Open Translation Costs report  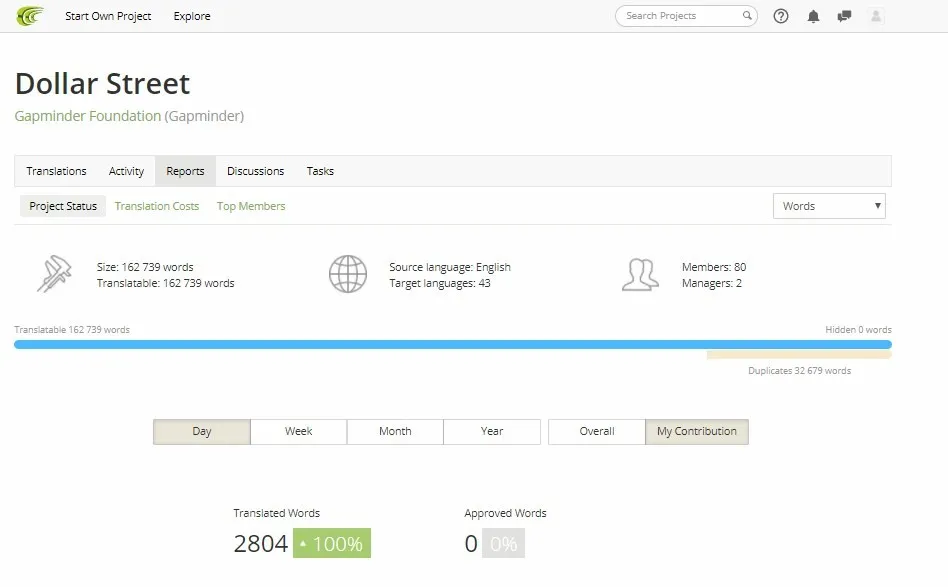157,206
